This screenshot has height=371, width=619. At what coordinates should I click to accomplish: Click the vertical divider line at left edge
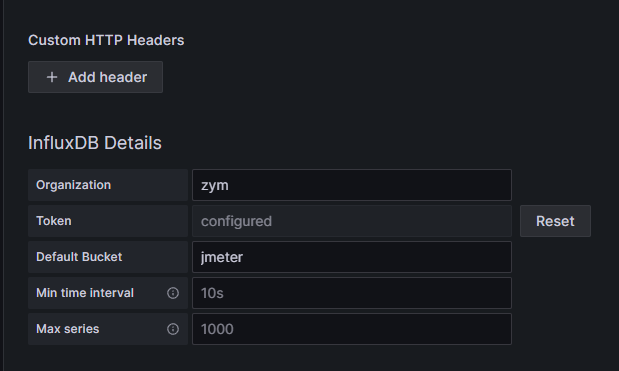pyautogui.click(x=3, y=186)
